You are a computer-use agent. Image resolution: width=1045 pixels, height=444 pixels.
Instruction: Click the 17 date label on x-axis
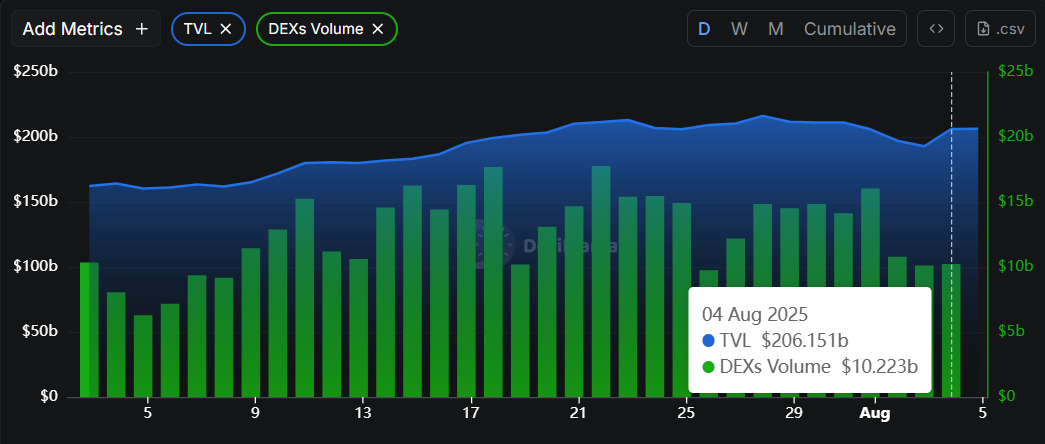[x=471, y=413]
